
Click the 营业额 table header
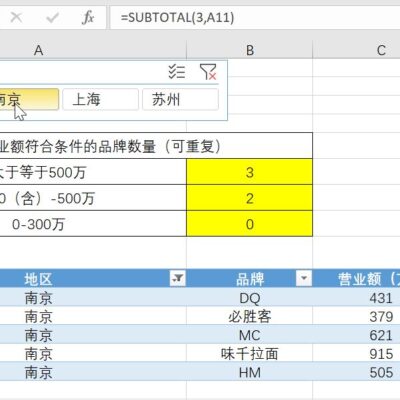[356, 278]
